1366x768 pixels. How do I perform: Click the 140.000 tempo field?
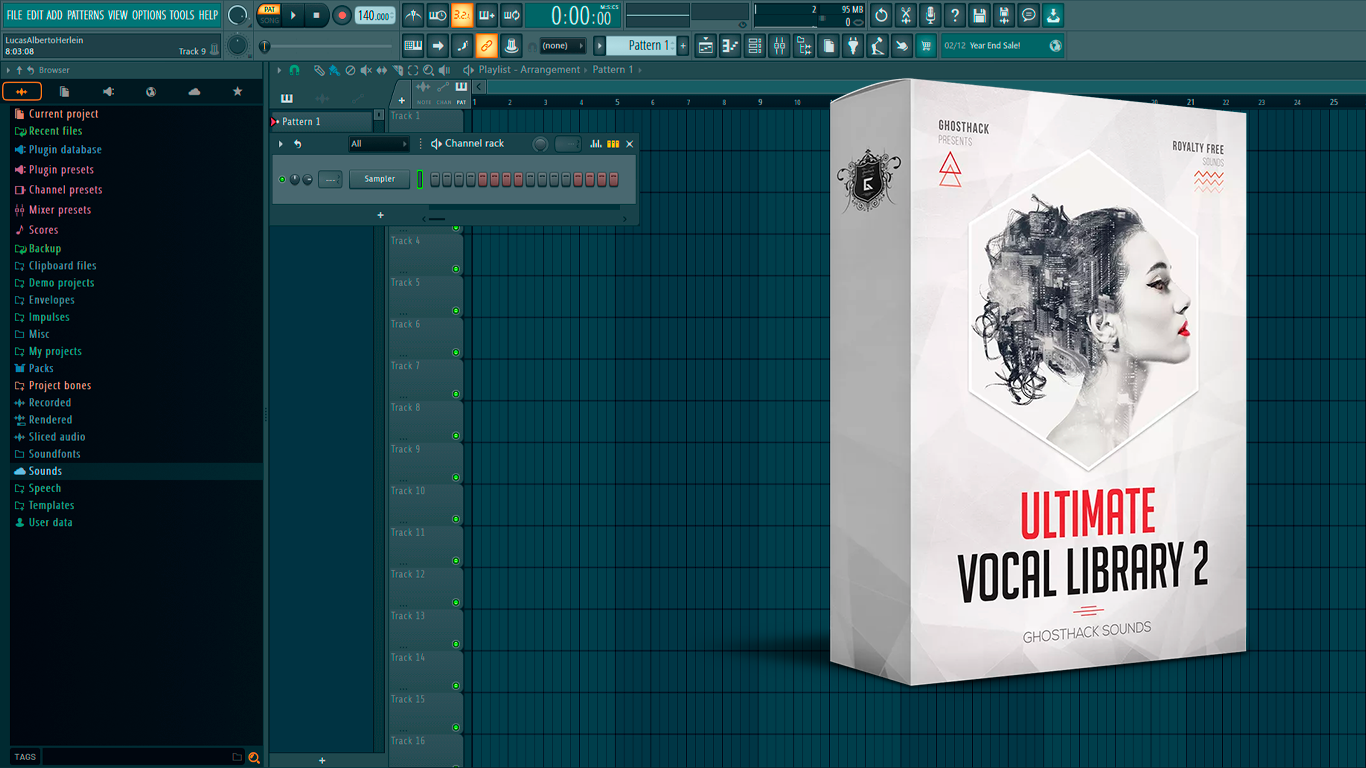click(375, 16)
